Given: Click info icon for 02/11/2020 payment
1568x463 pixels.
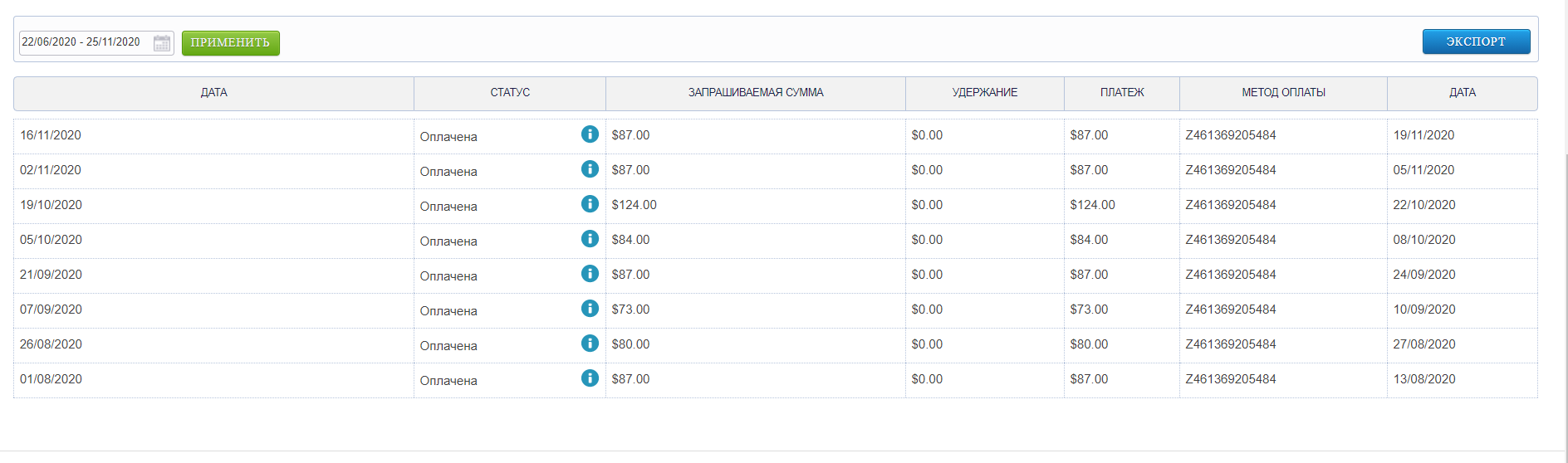Looking at the screenshot, I should coord(590,169).
